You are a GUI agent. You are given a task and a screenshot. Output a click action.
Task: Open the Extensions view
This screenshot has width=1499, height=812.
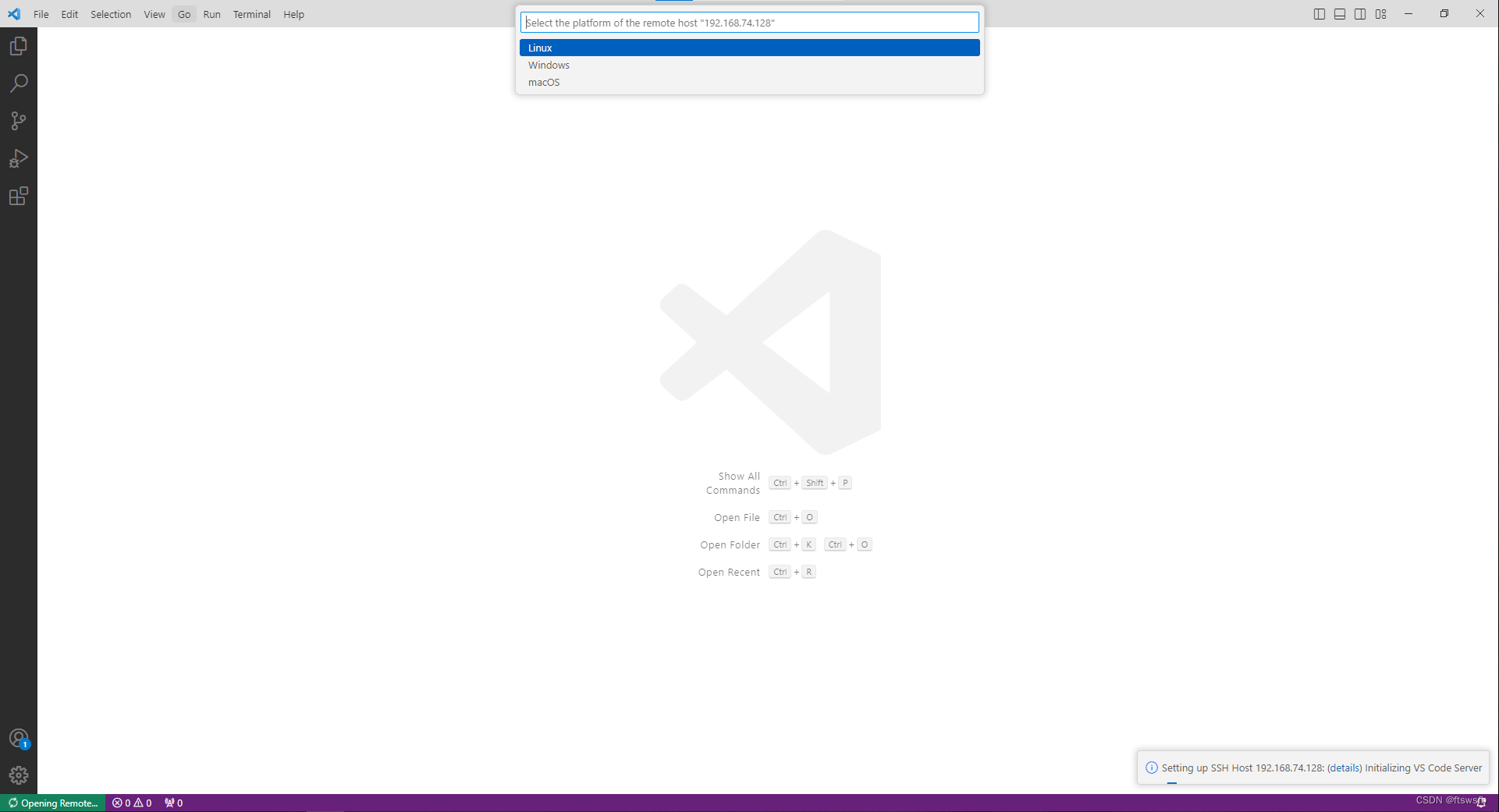point(19,196)
